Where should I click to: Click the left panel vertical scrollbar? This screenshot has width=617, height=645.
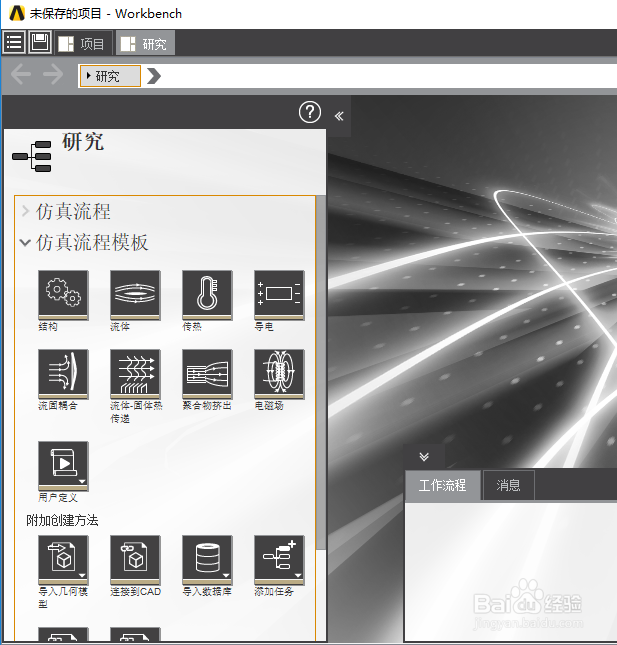321,372
